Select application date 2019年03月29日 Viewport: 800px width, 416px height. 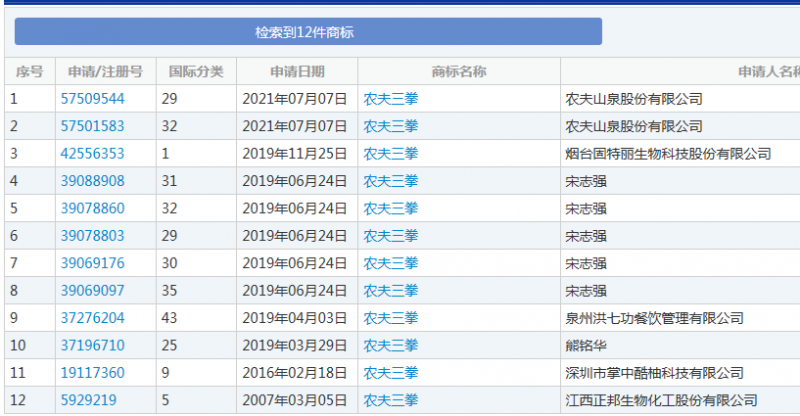click(294, 346)
